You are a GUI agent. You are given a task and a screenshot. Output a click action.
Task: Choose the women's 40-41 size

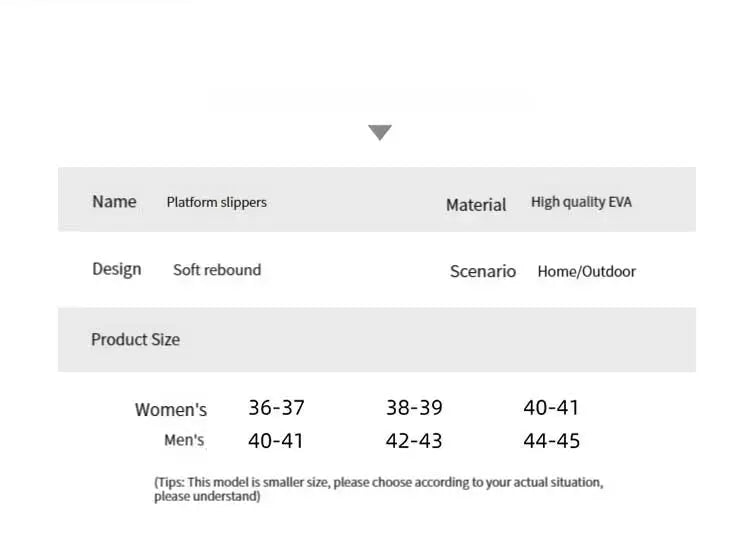(551, 408)
